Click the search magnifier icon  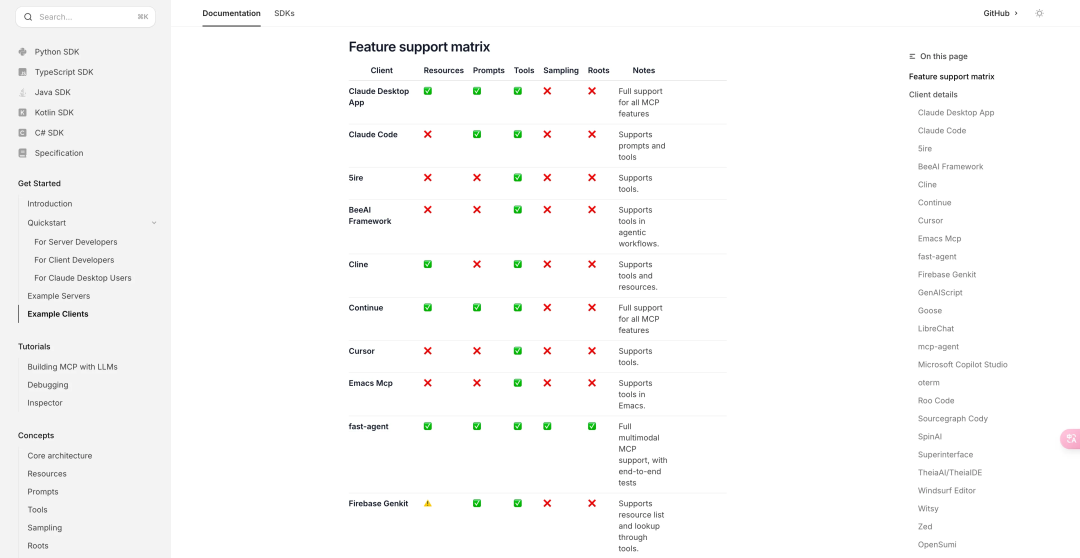click(x=28, y=17)
